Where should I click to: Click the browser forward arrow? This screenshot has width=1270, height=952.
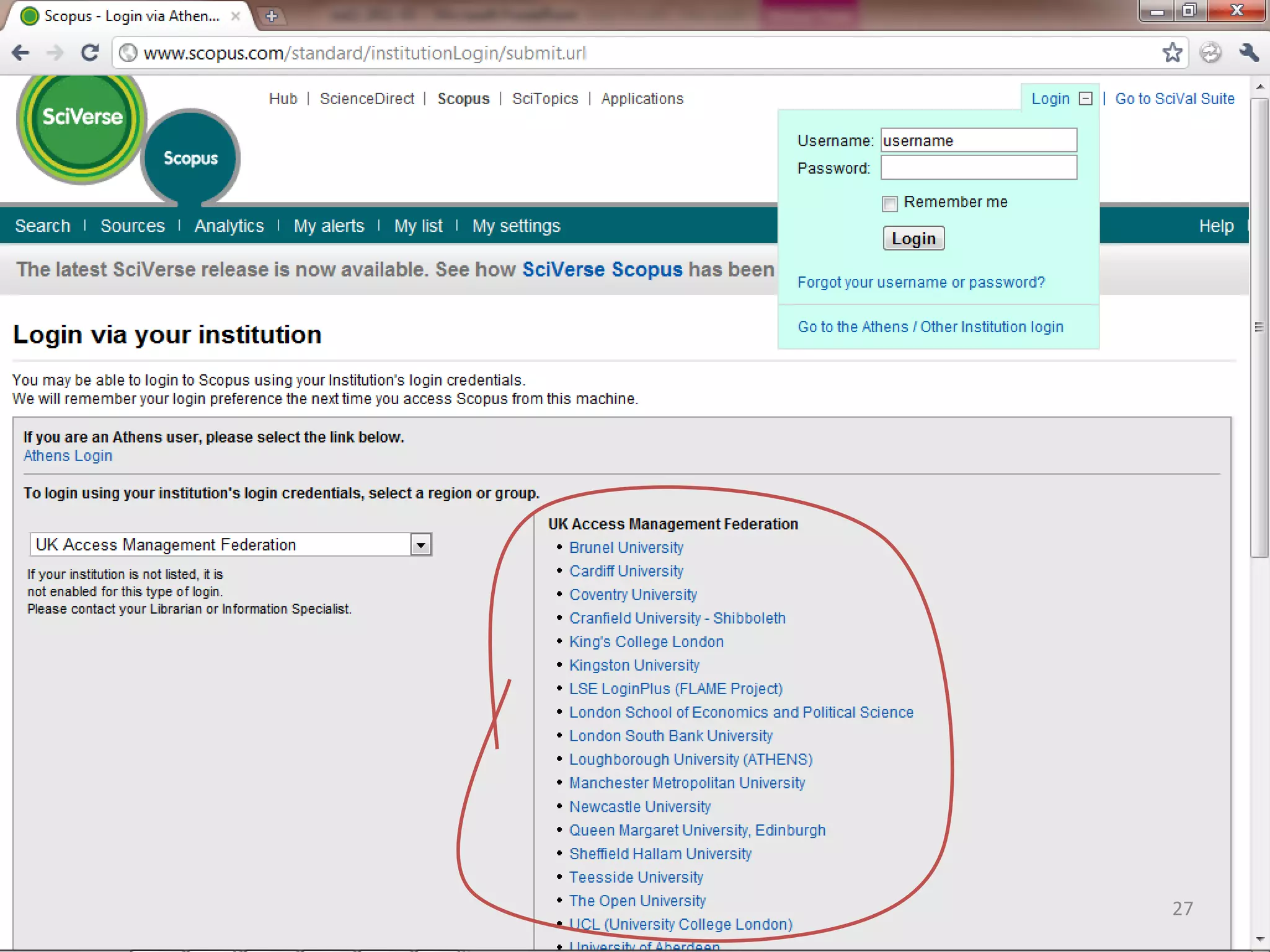point(55,53)
